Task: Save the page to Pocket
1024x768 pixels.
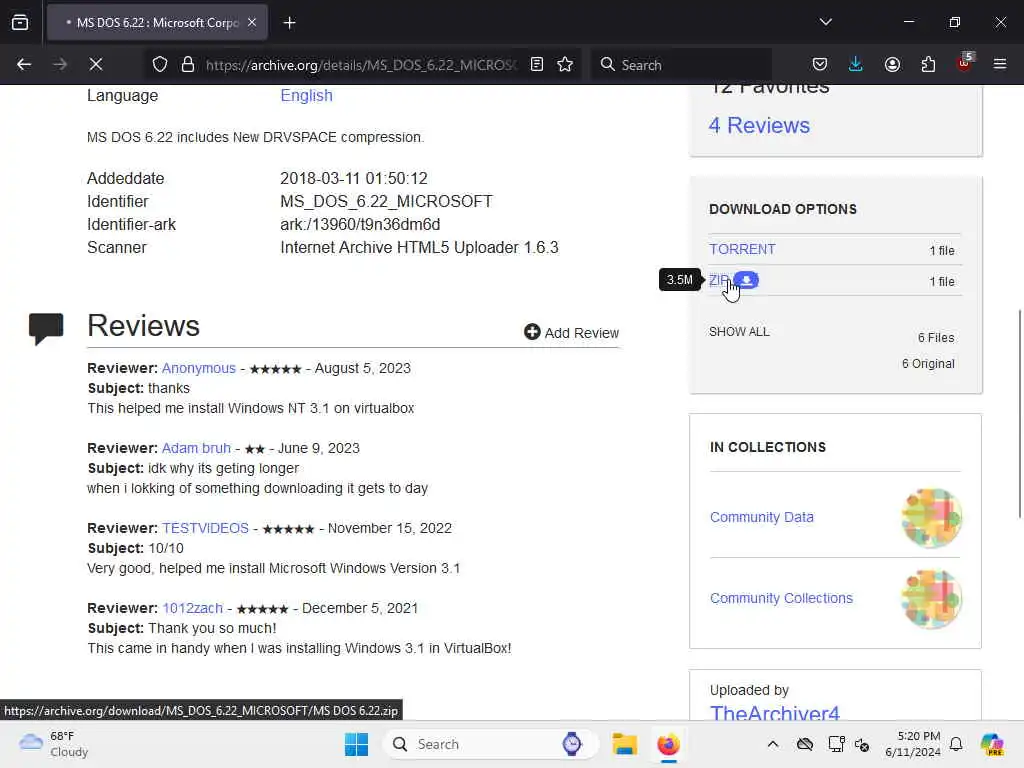Action: [820, 64]
